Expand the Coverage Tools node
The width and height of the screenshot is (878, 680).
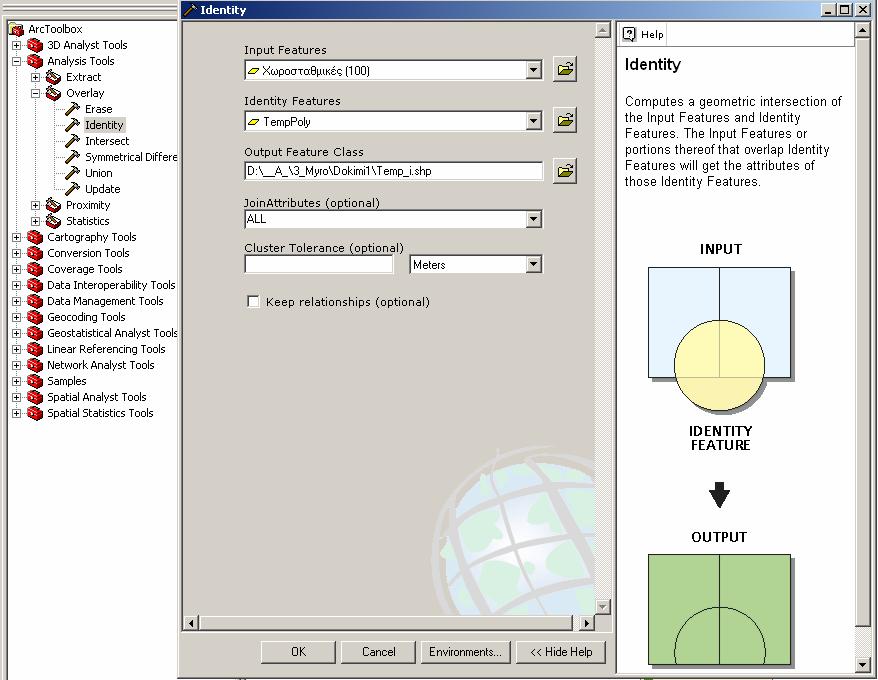point(17,269)
